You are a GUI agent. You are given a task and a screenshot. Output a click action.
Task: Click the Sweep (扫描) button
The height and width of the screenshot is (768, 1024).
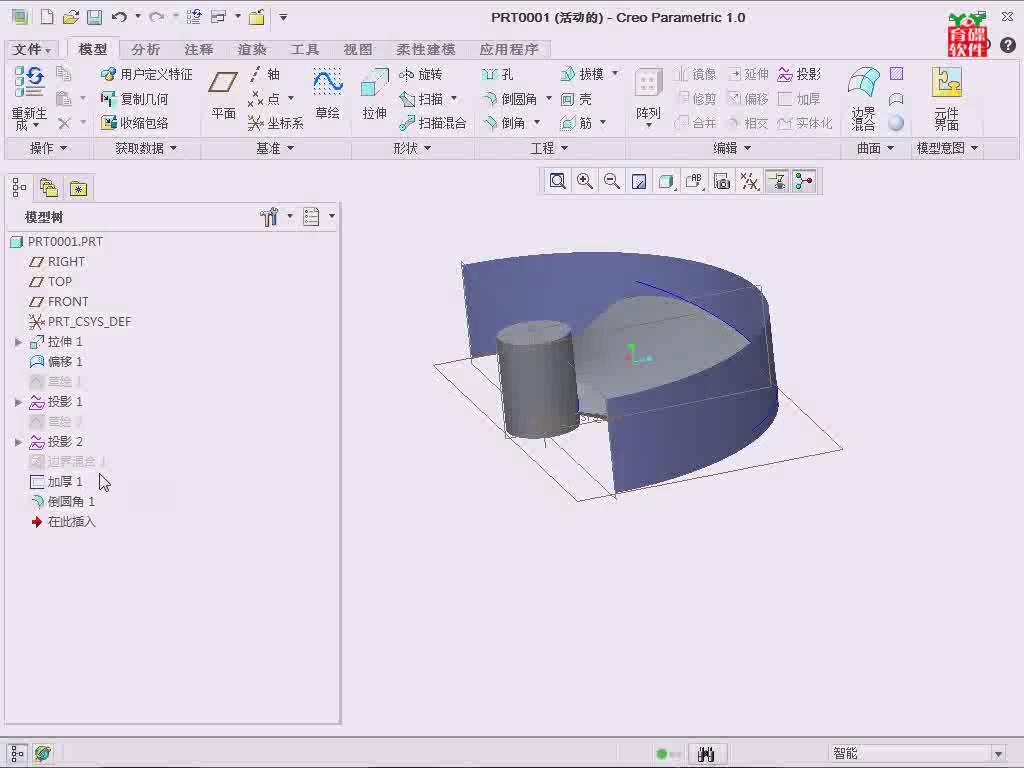pos(422,99)
